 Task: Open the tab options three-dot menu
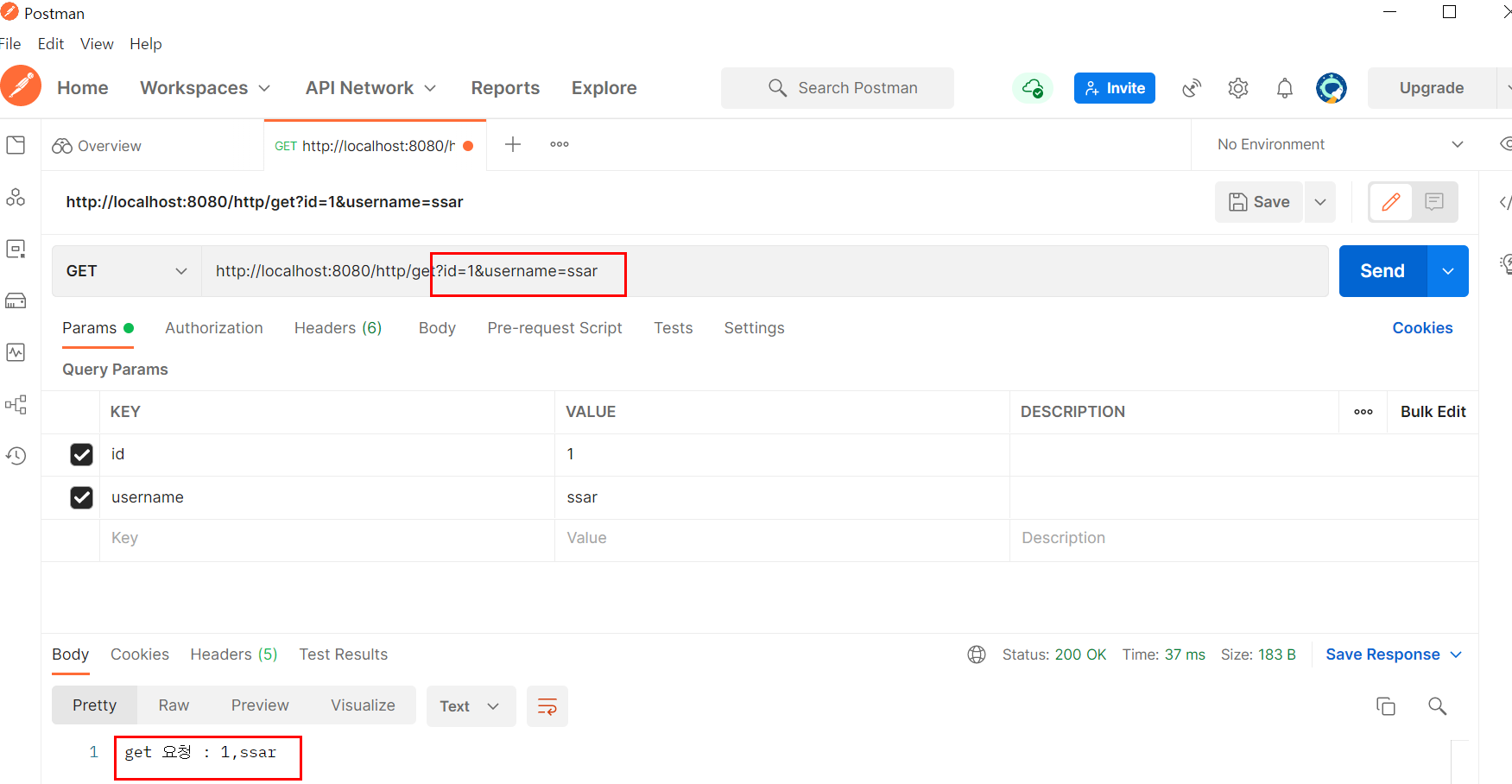[560, 144]
